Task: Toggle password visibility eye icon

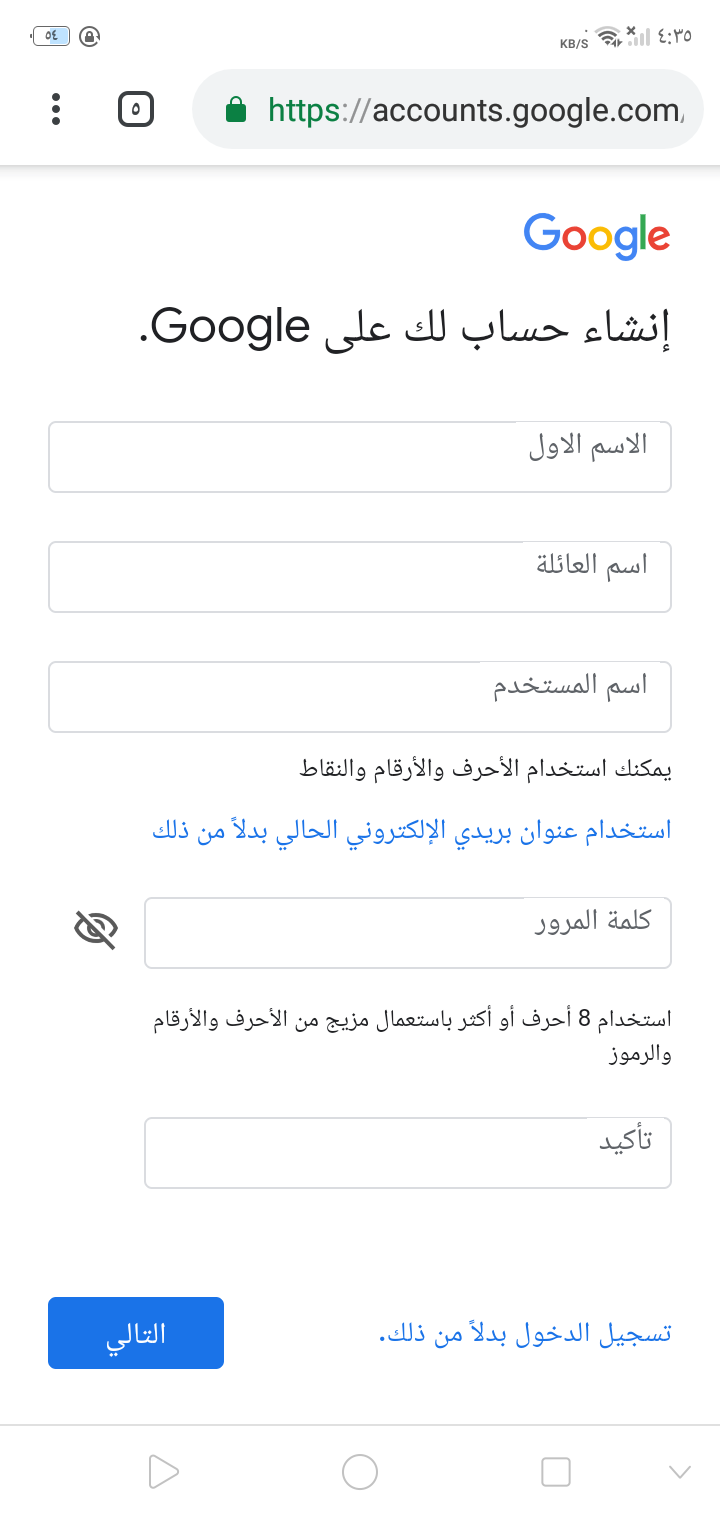Action: pyautogui.click(x=96, y=930)
